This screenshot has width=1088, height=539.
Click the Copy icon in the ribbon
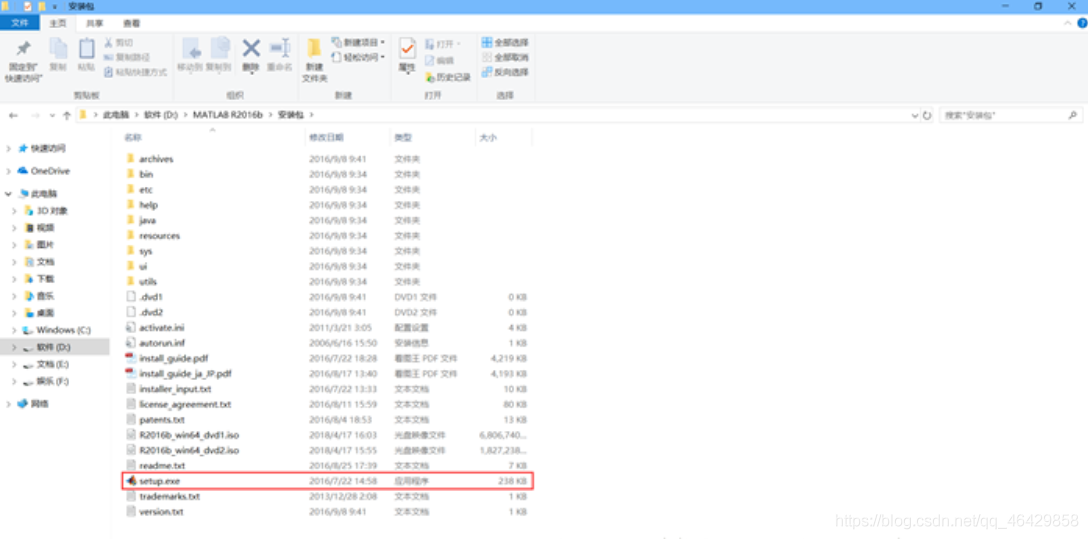[x=58, y=49]
